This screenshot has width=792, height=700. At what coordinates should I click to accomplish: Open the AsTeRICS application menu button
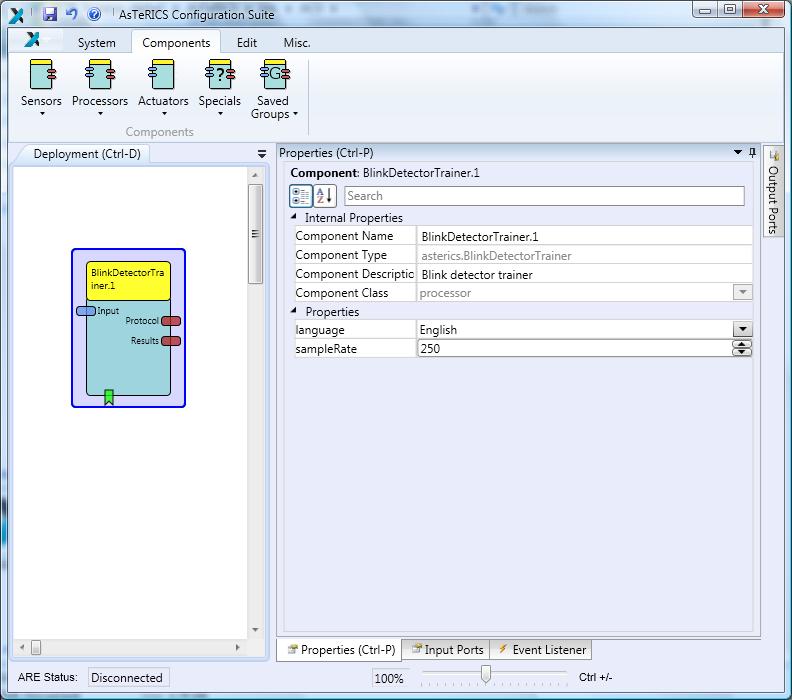[33, 39]
